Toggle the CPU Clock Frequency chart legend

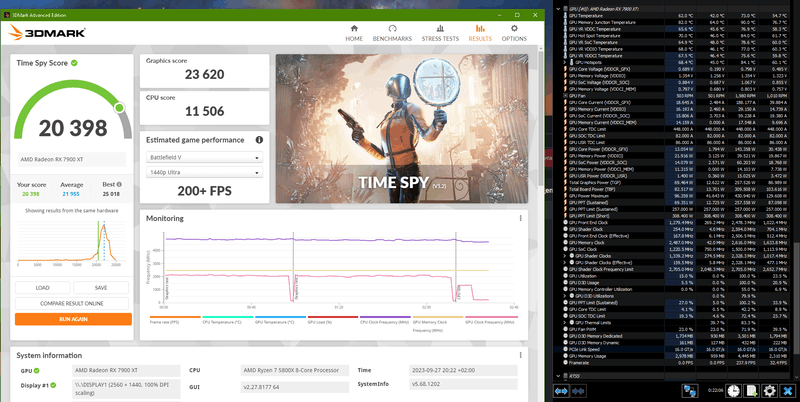385,320
